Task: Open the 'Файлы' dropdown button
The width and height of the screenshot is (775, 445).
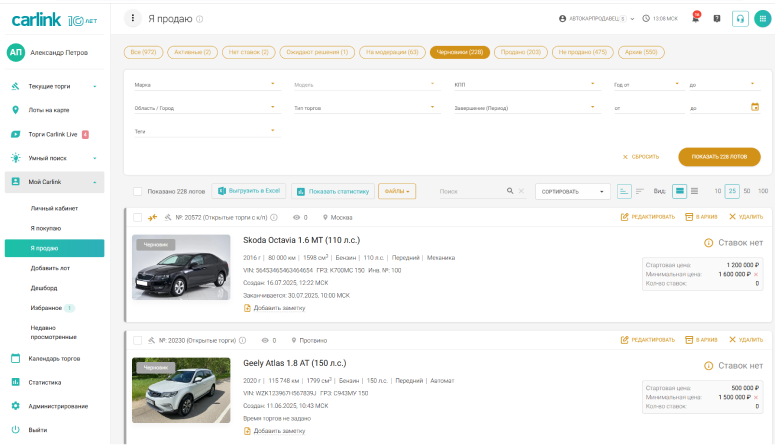Action: pos(396,191)
